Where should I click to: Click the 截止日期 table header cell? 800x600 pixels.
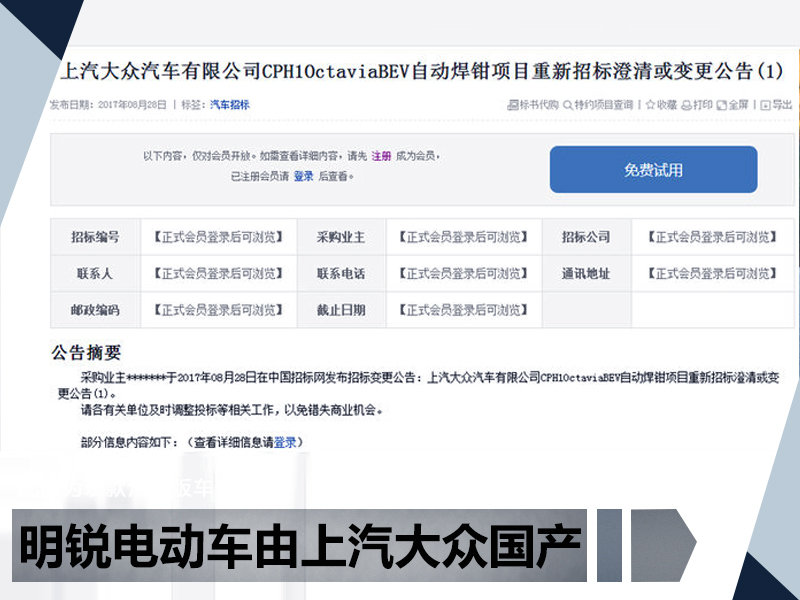tap(341, 310)
